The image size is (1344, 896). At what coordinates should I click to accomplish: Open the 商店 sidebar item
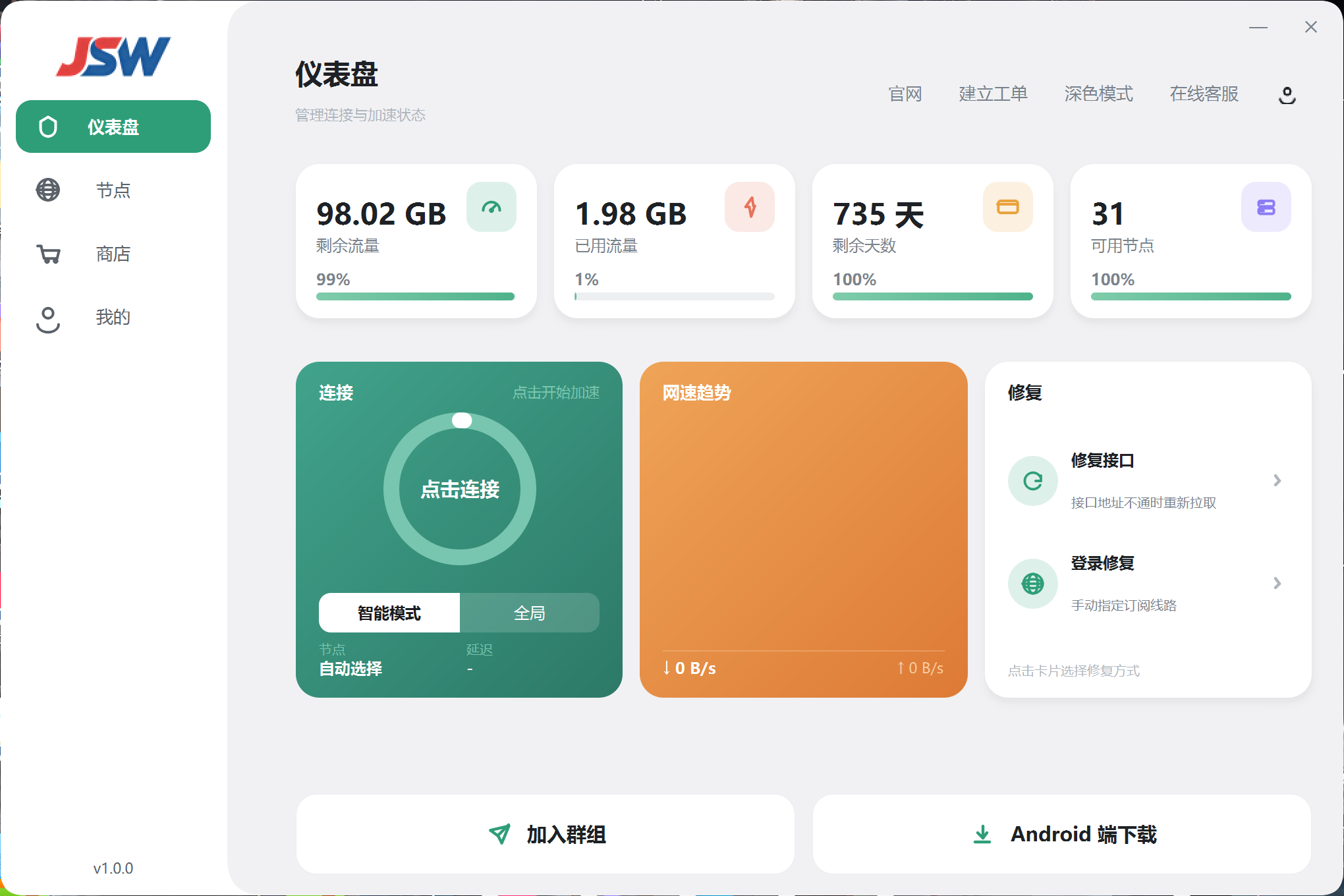tap(113, 254)
